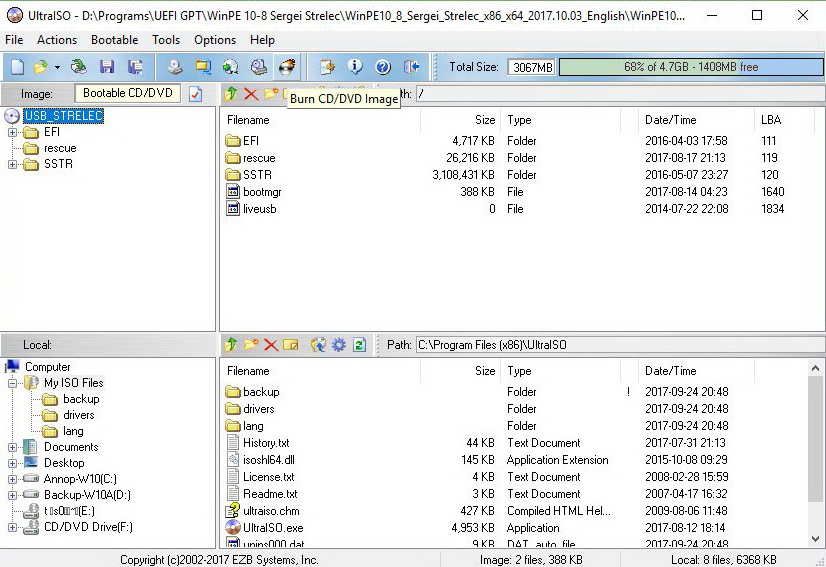Select the drivers folder in local tree
Viewport: 826px width, 567px height.
click(78, 415)
